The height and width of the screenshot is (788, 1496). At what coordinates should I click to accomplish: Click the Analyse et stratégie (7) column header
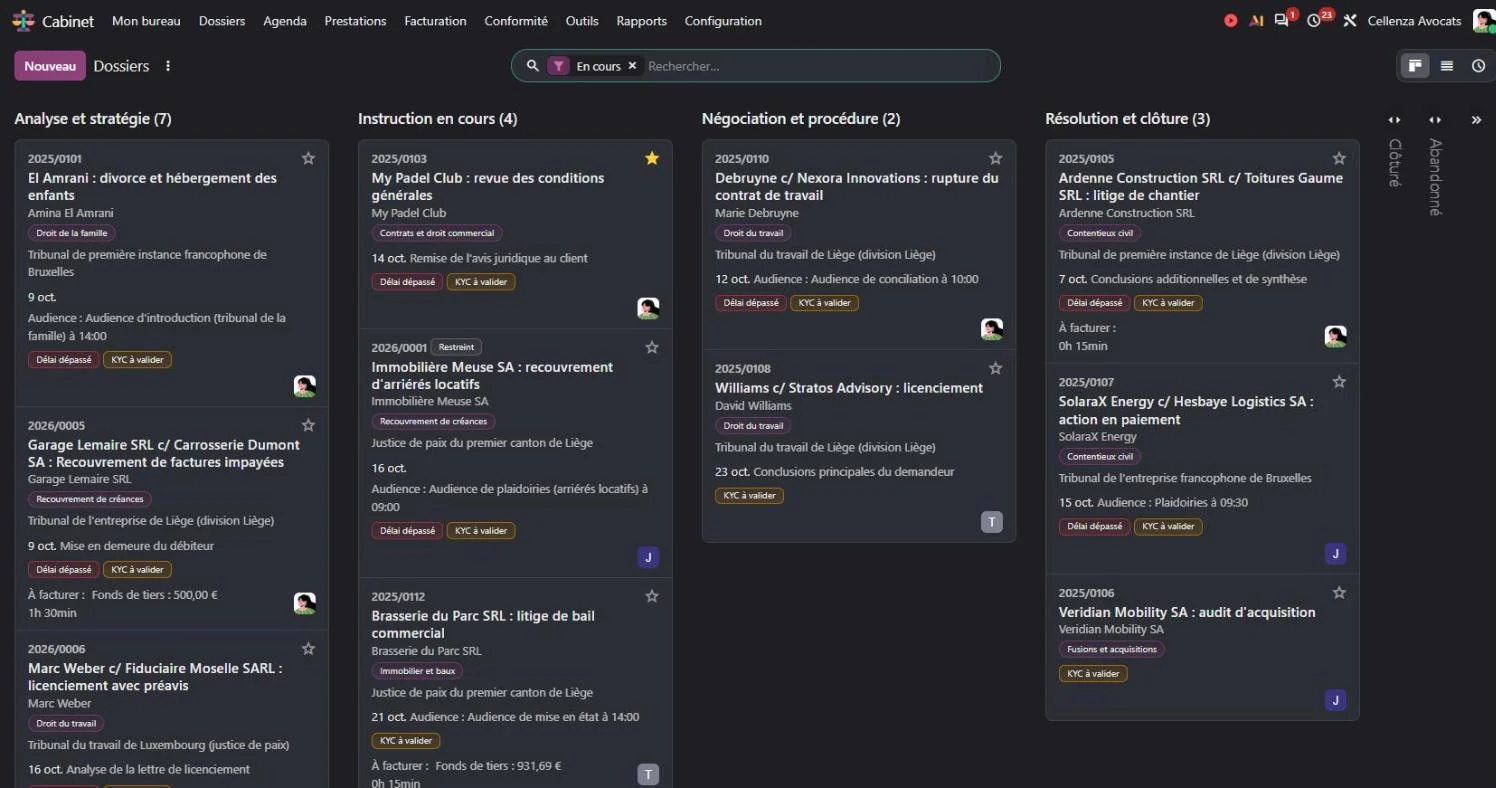[93, 118]
